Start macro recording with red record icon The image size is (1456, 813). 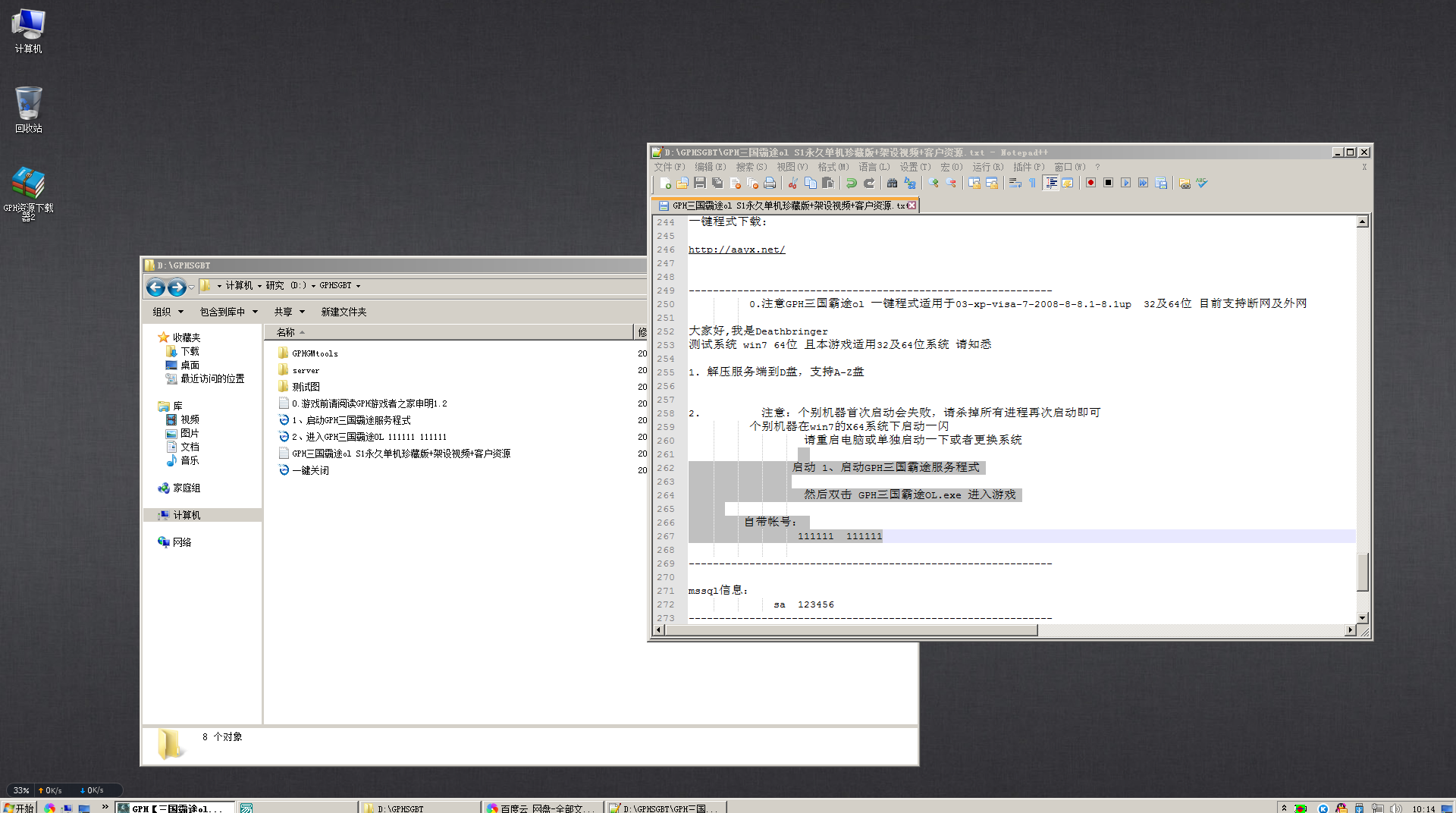coord(1090,184)
